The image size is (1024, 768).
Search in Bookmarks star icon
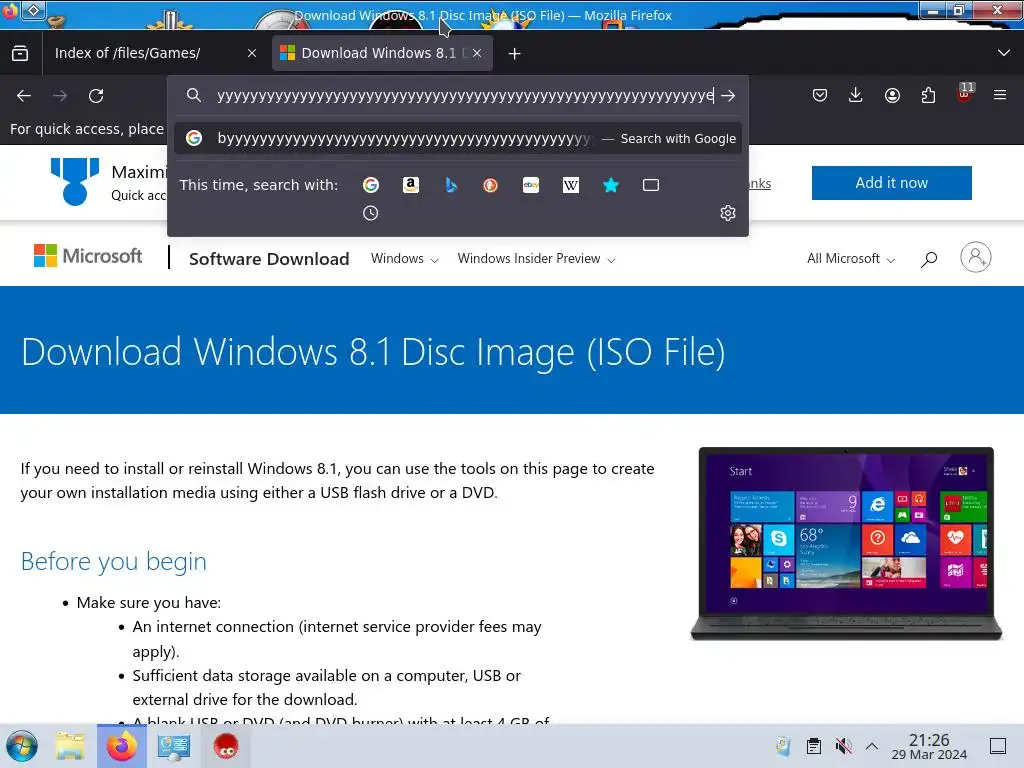pos(611,185)
